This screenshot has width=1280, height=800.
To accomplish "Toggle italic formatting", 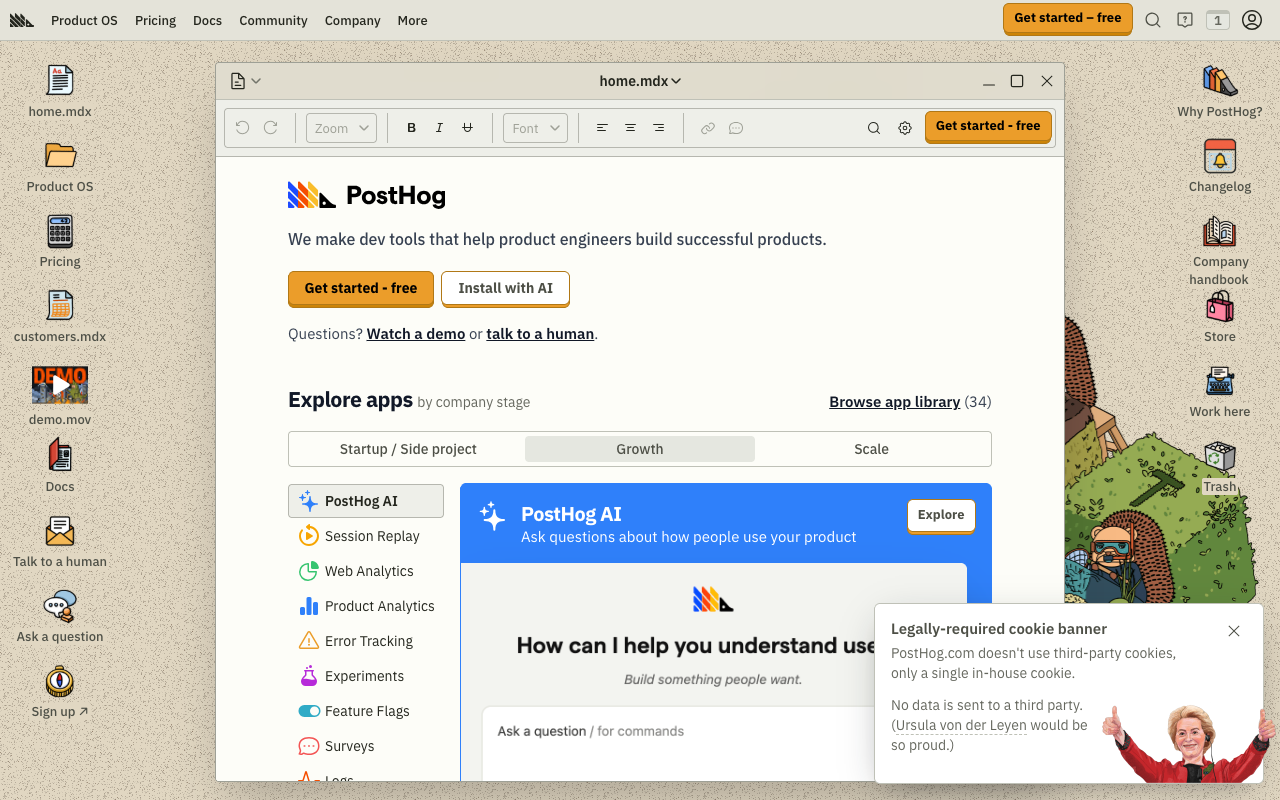I will tap(439, 127).
